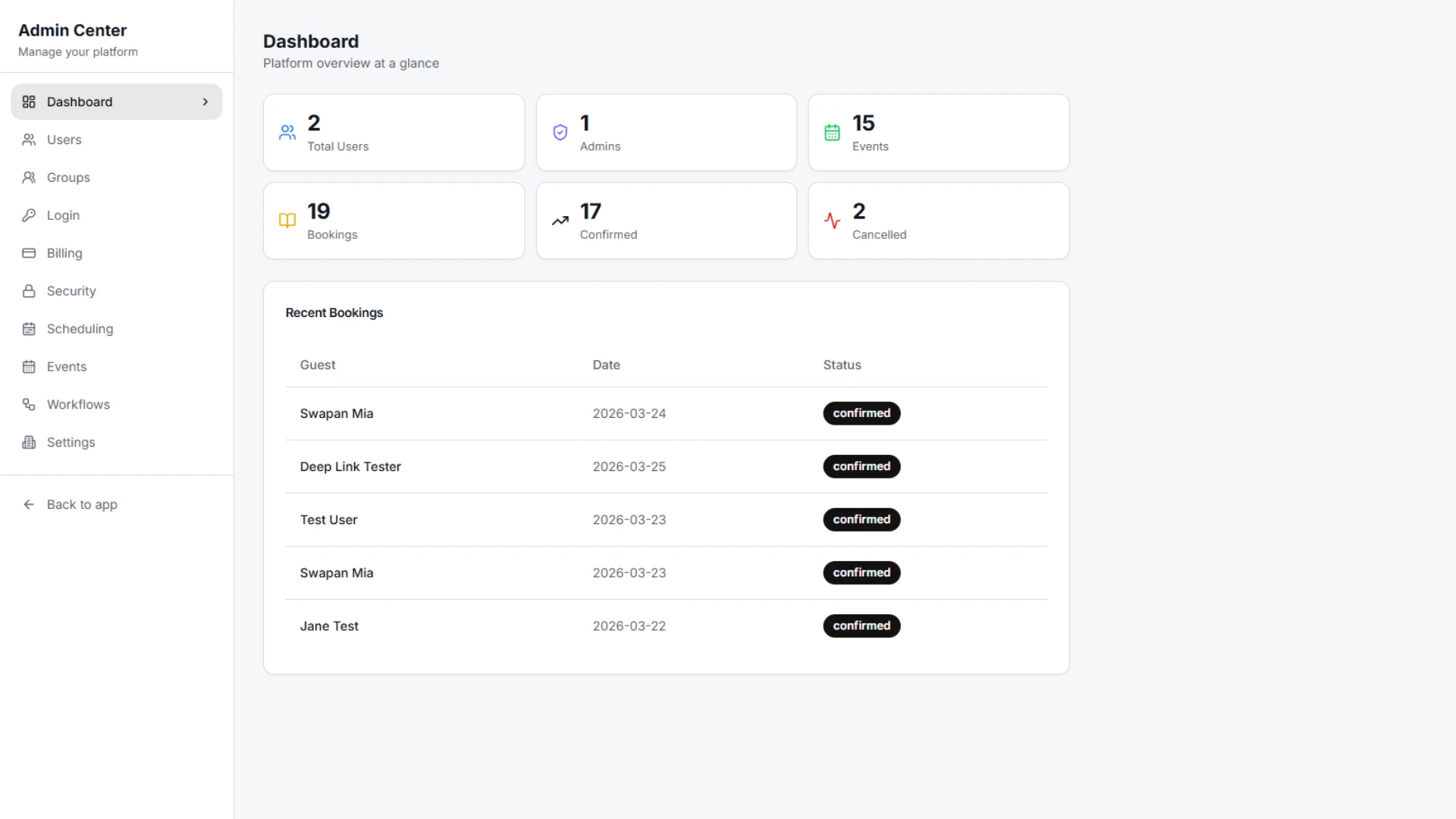The height and width of the screenshot is (819, 1456).
Task: Click the Platform overview at a glance subtitle
Action: point(351,64)
